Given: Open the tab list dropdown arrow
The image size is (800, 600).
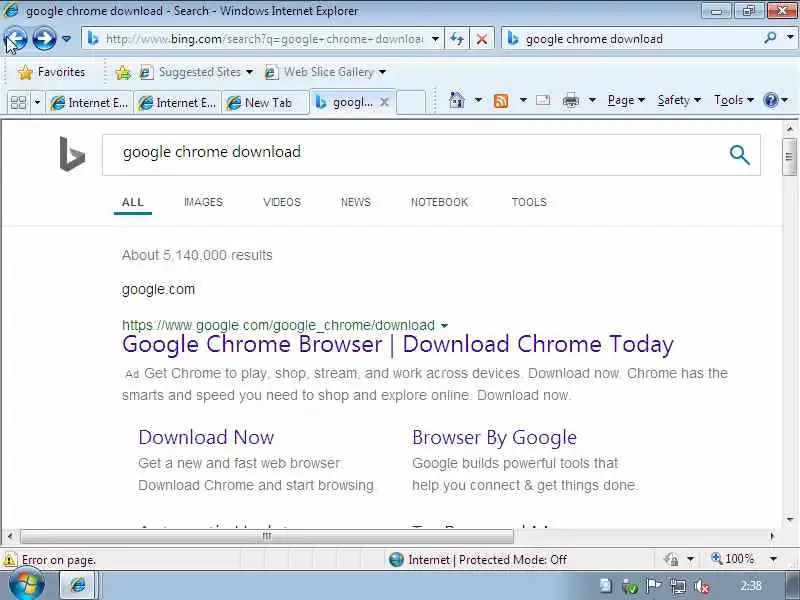Looking at the screenshot, I should pos(37,103).
